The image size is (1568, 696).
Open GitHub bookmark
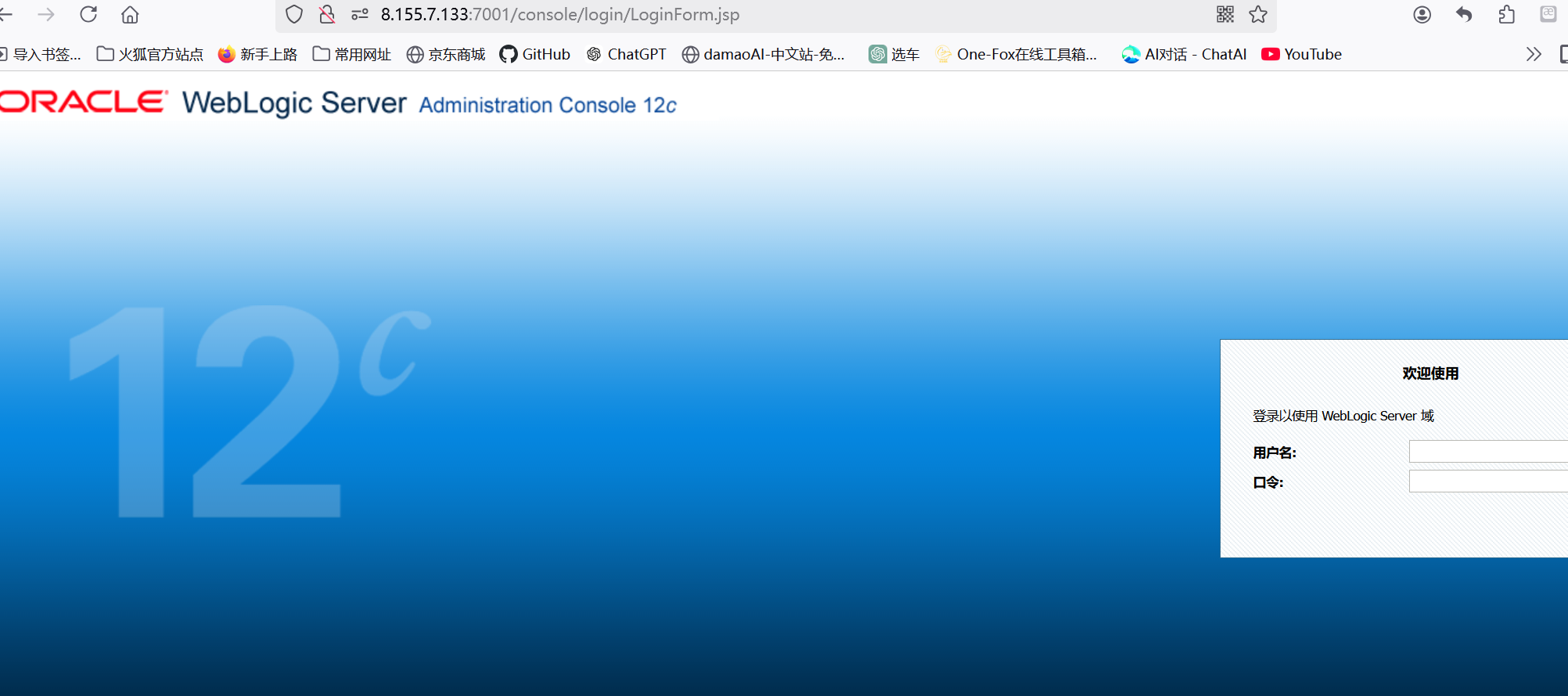pyautogui.click(x=535, y=54)
